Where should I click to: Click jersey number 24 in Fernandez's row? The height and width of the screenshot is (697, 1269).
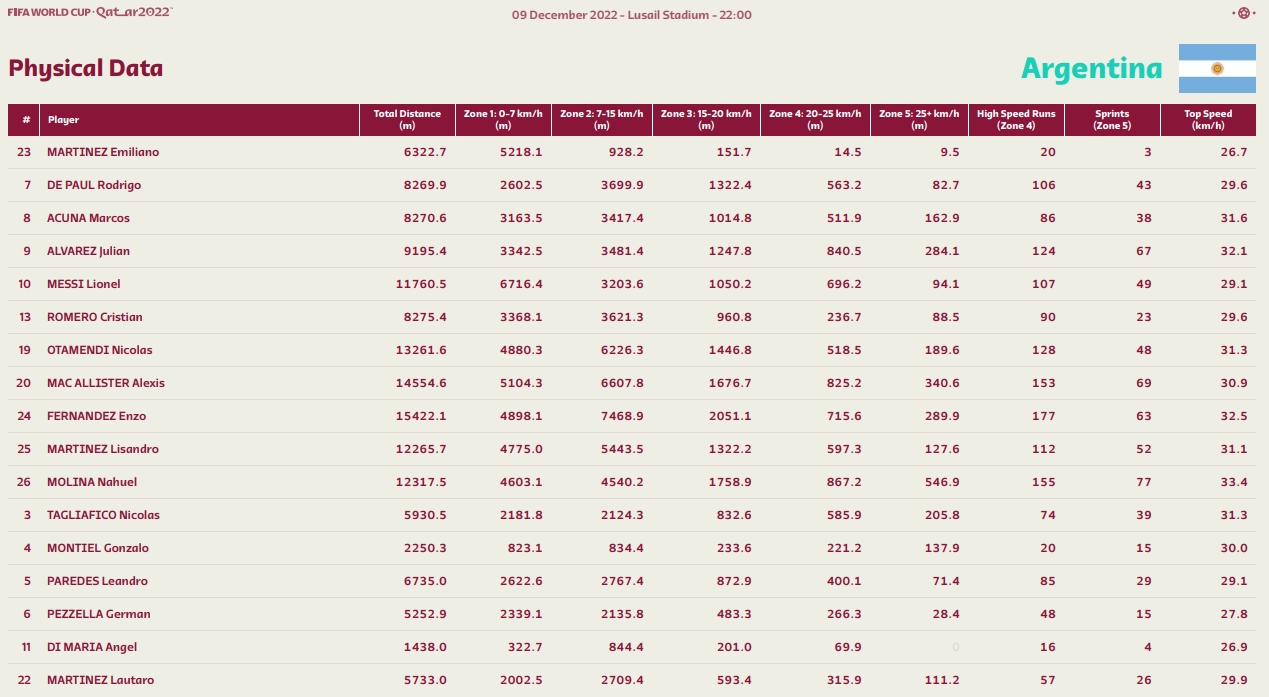[25, 416]
